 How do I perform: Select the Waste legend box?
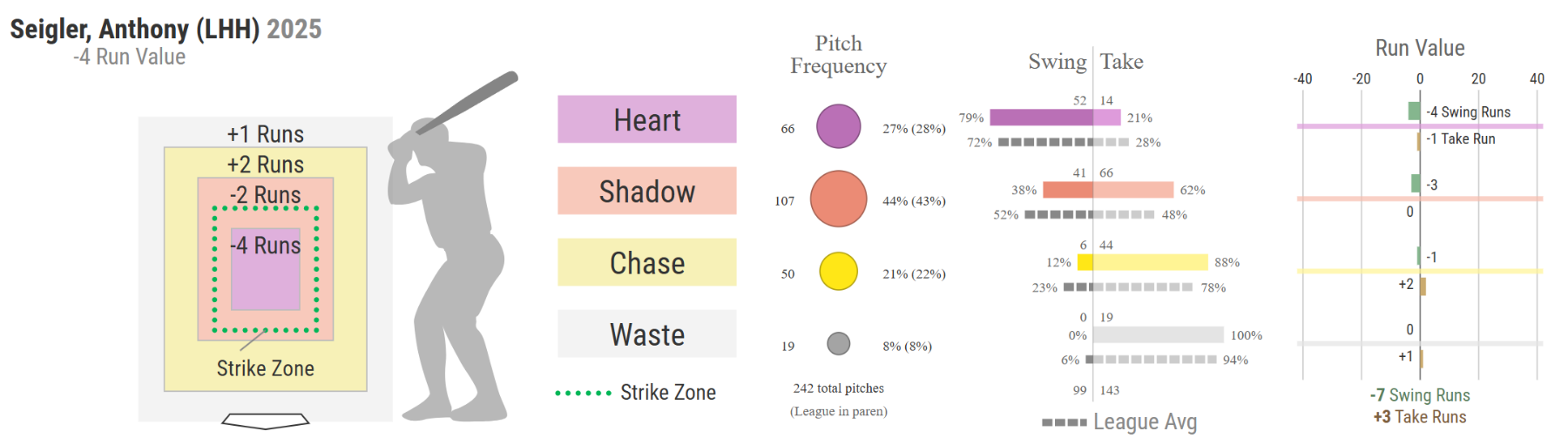coord(646,334)
